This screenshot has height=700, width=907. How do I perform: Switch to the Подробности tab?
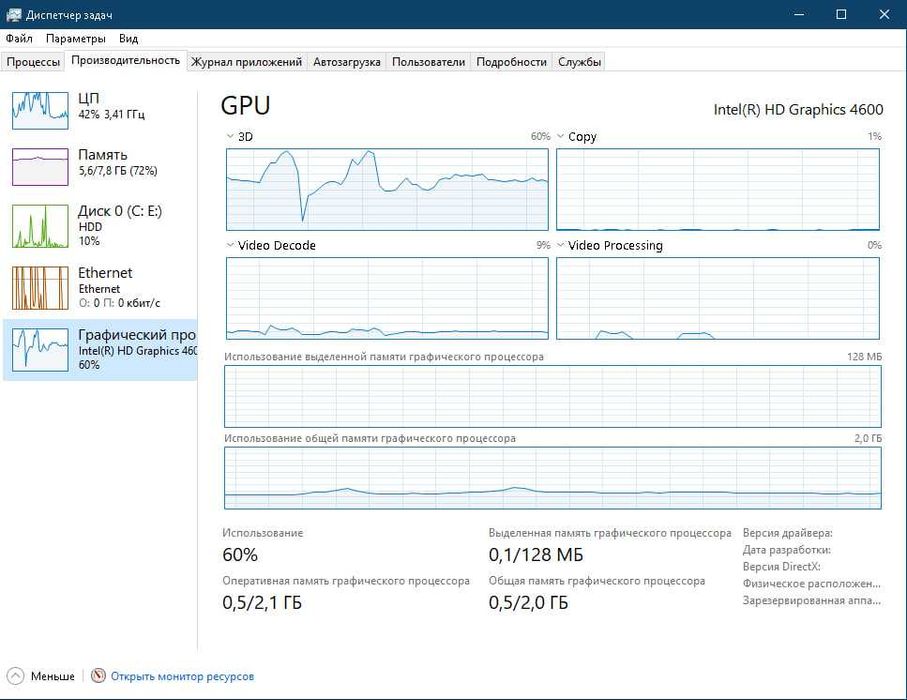511,62
